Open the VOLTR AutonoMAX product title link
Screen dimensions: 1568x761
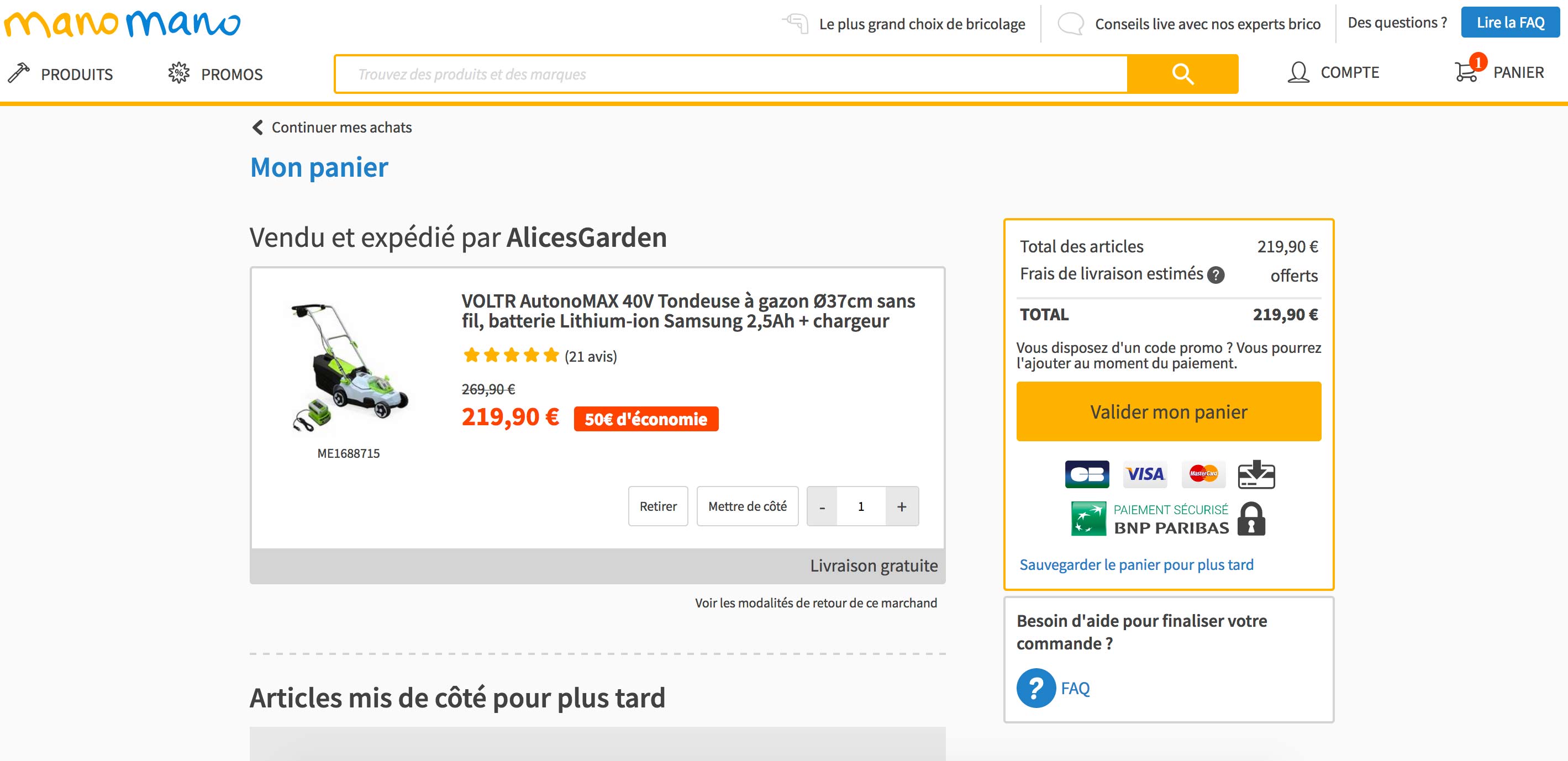click(688, 311)
